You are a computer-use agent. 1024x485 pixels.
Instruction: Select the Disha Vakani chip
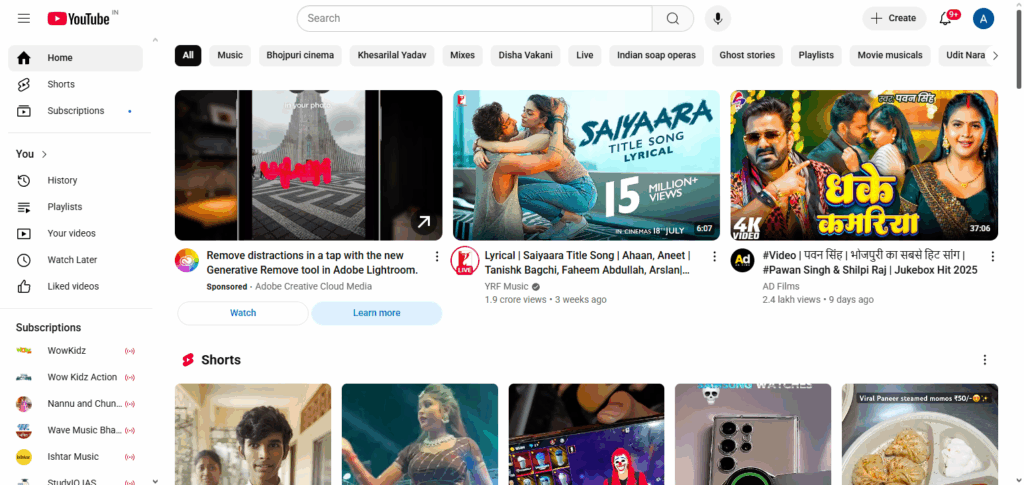click(525, 55)
